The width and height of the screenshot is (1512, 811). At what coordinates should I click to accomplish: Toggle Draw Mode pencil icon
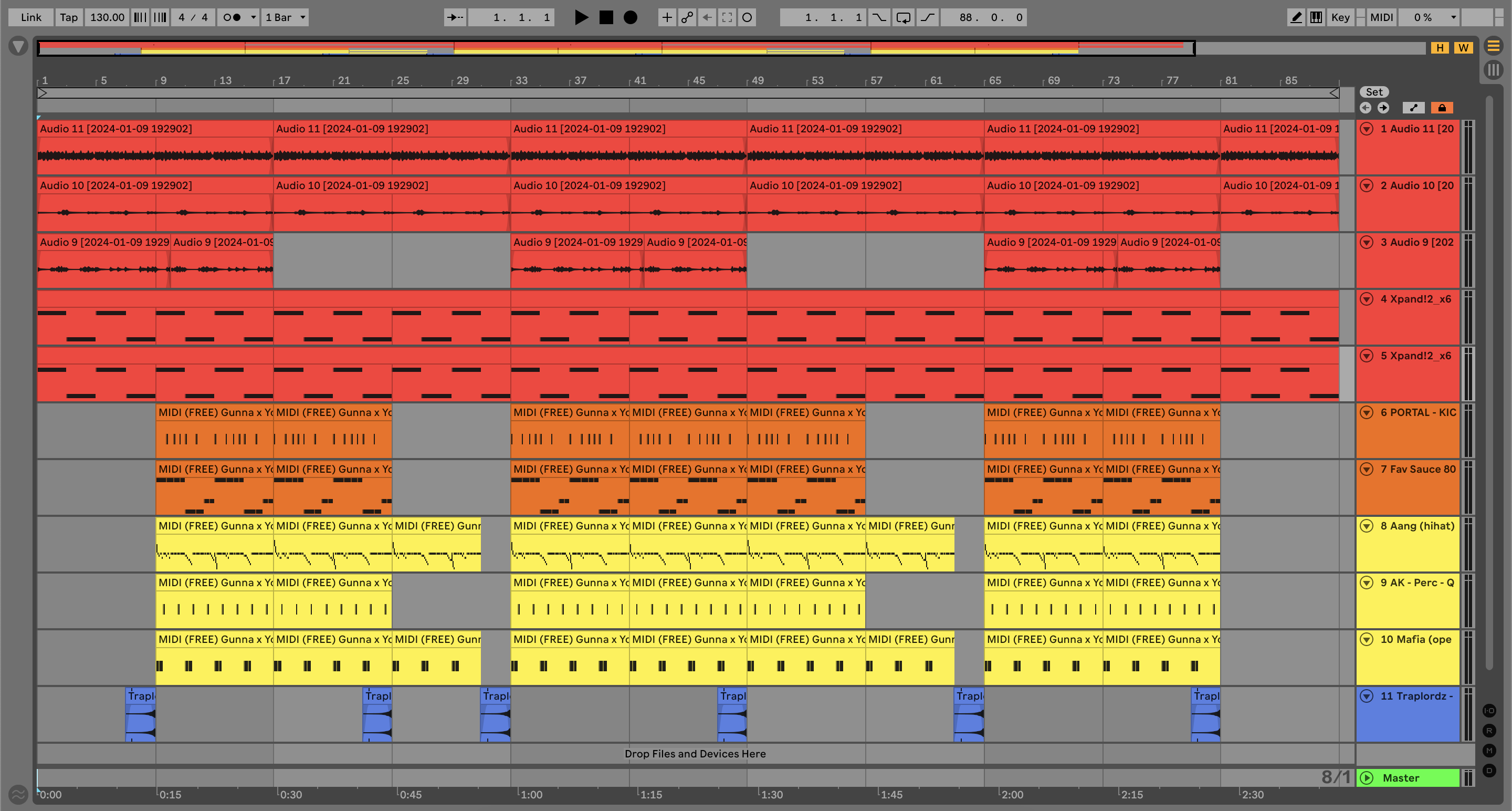[x=1296, y=18]
